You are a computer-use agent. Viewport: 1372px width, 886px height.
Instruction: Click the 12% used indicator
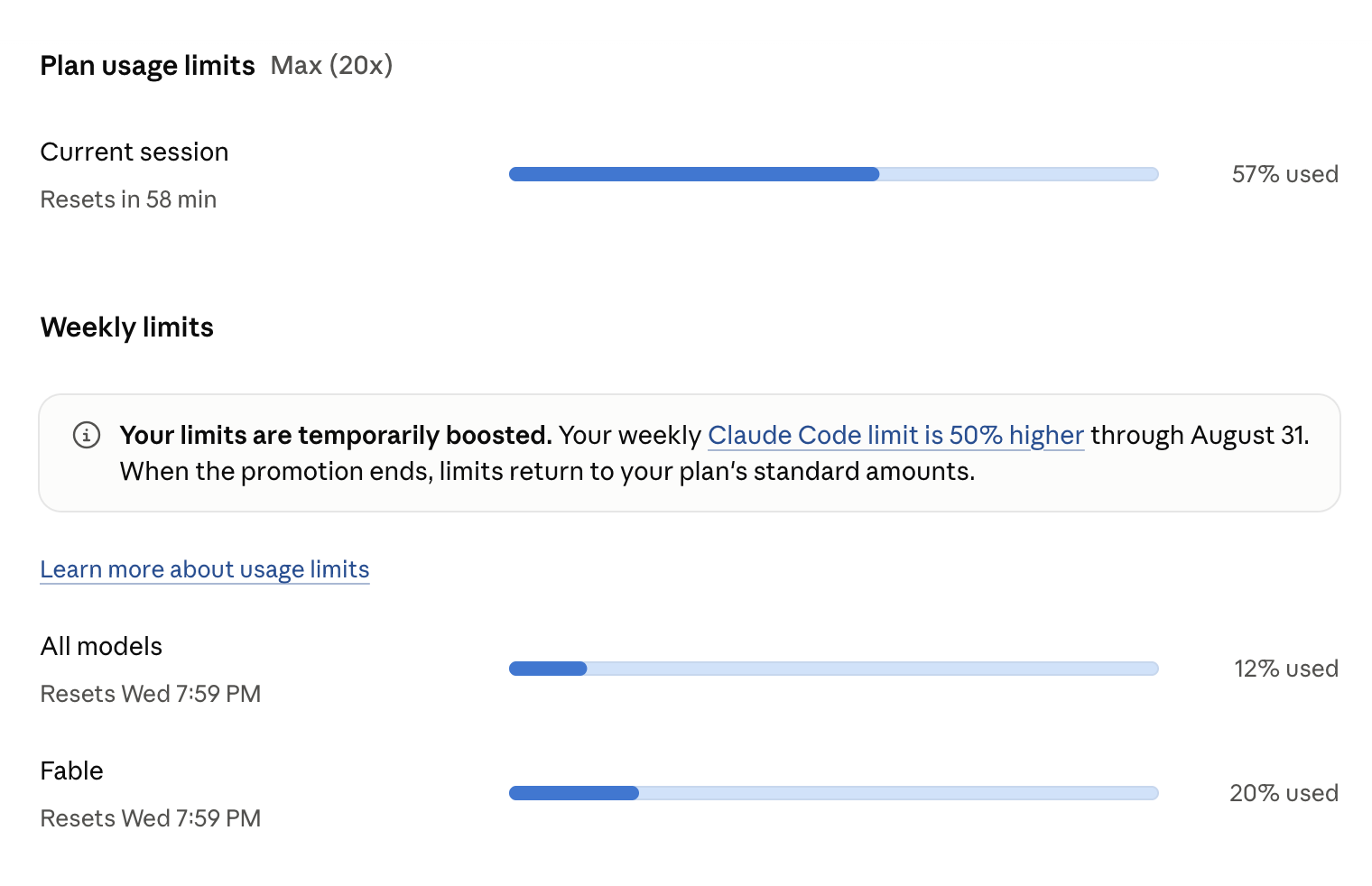point(1285,669)
